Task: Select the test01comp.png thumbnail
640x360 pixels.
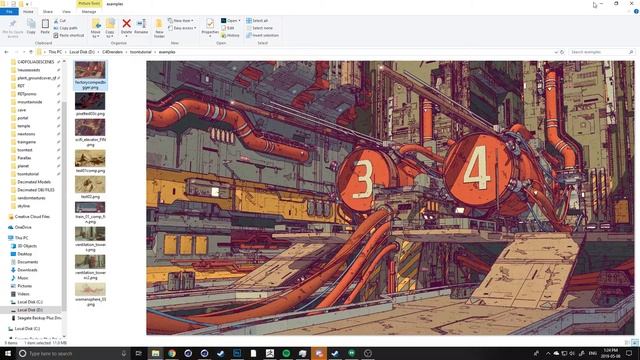Action: point(90,161)
